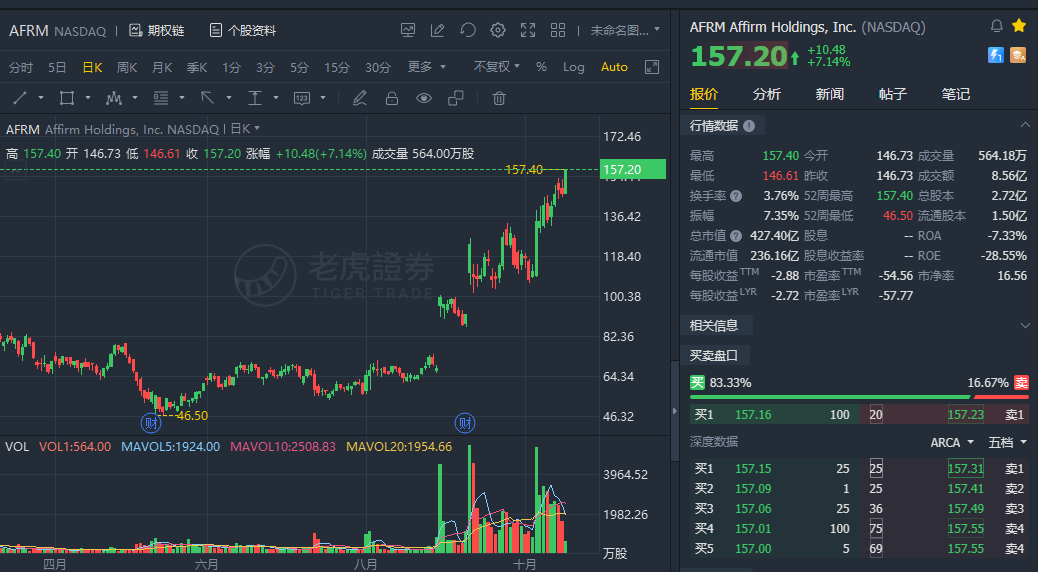Open 个股资料 stock profile
Viewport: 1038px width, 572px height.
pyautogui.click(x=243, y=30)
